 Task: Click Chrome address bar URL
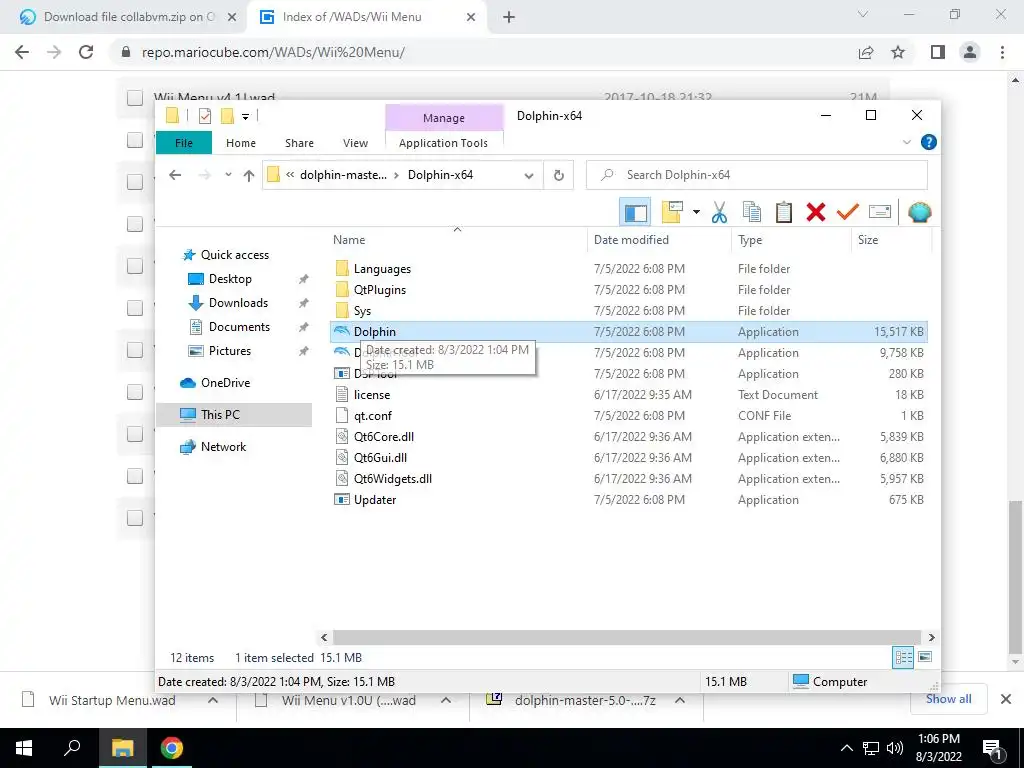(273, 52)
